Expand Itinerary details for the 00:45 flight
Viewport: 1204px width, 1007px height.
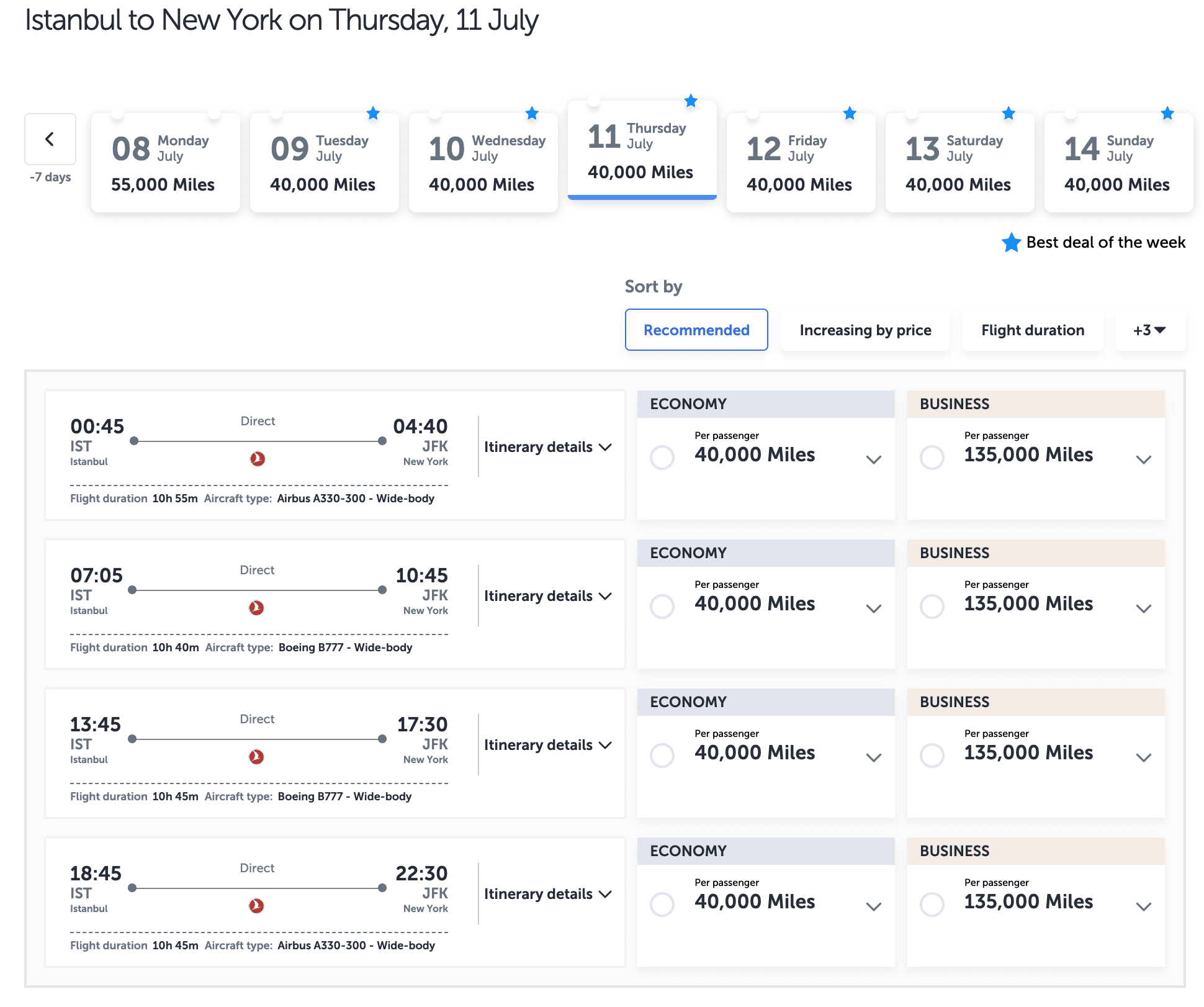[x=547, y=447]
